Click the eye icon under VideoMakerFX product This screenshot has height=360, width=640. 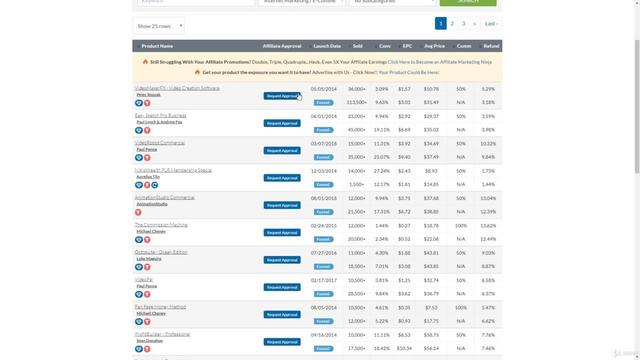point(139,103)
